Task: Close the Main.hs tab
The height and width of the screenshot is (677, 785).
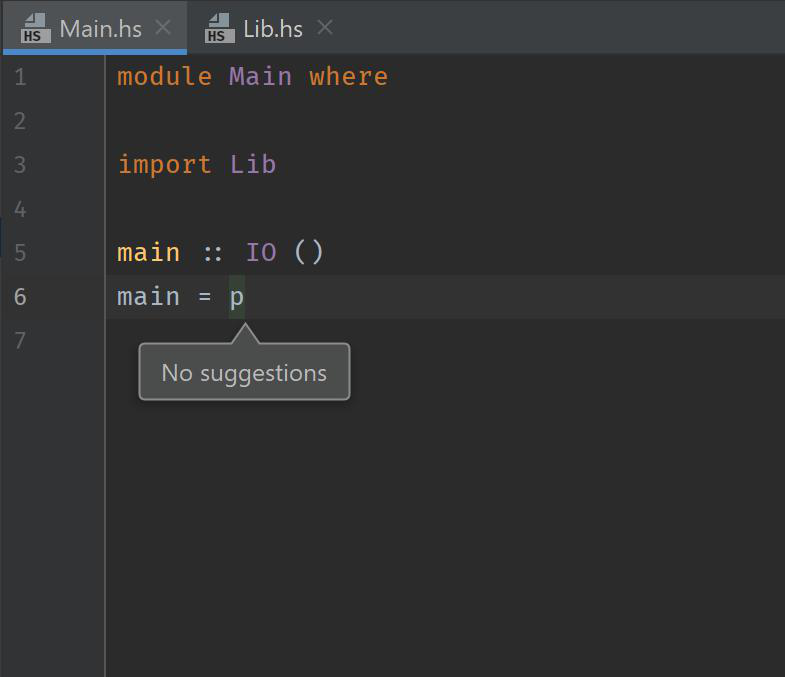Action: pyautogui.click(x=164, y=28)
